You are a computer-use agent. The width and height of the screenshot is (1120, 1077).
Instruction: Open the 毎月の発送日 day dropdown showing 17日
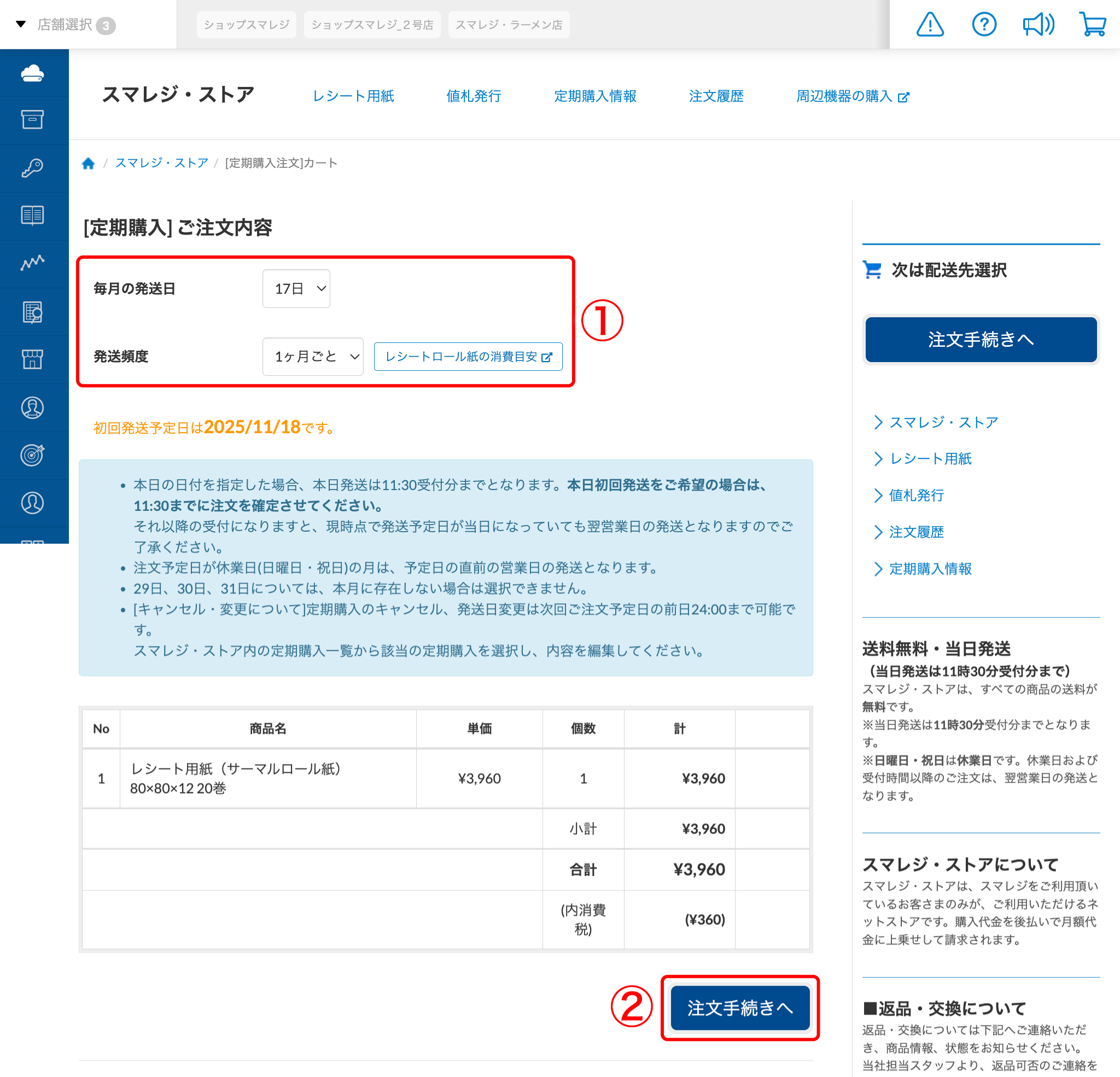pos(296,289)
